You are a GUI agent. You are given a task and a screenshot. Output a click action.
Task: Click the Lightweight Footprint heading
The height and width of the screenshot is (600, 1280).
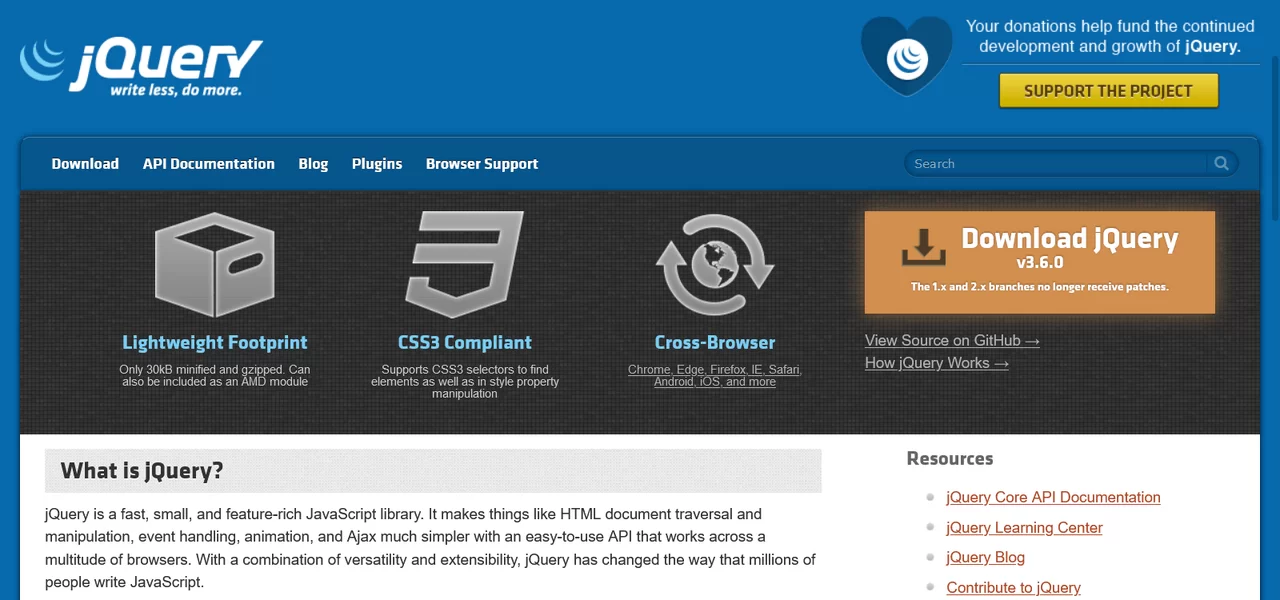pyautogui.click(x=215, y=342)
